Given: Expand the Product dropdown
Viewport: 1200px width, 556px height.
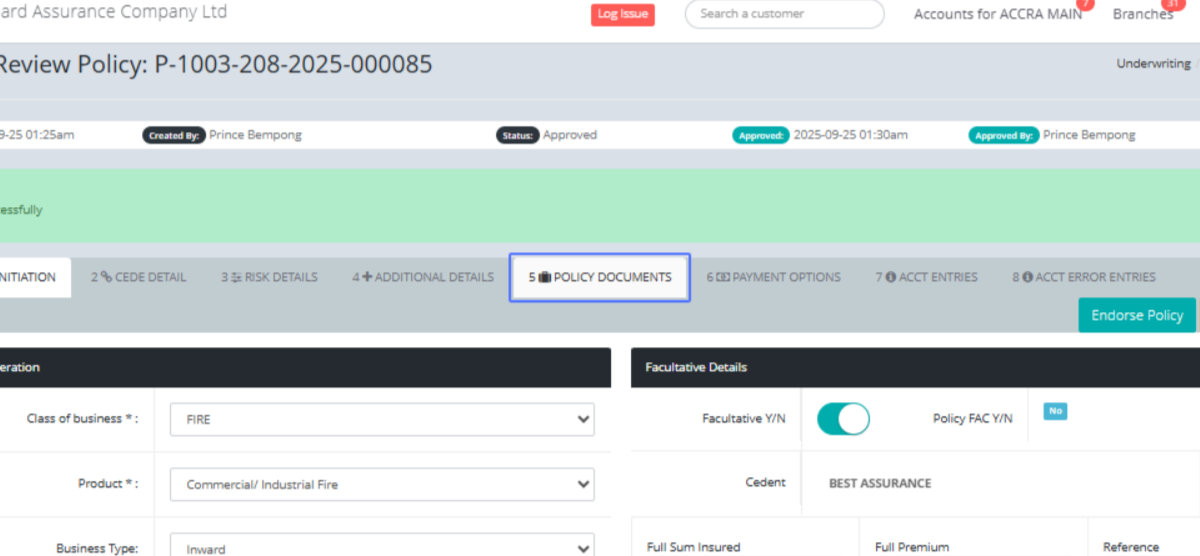Looking at the screenshot, I should (x=382, y=484).
